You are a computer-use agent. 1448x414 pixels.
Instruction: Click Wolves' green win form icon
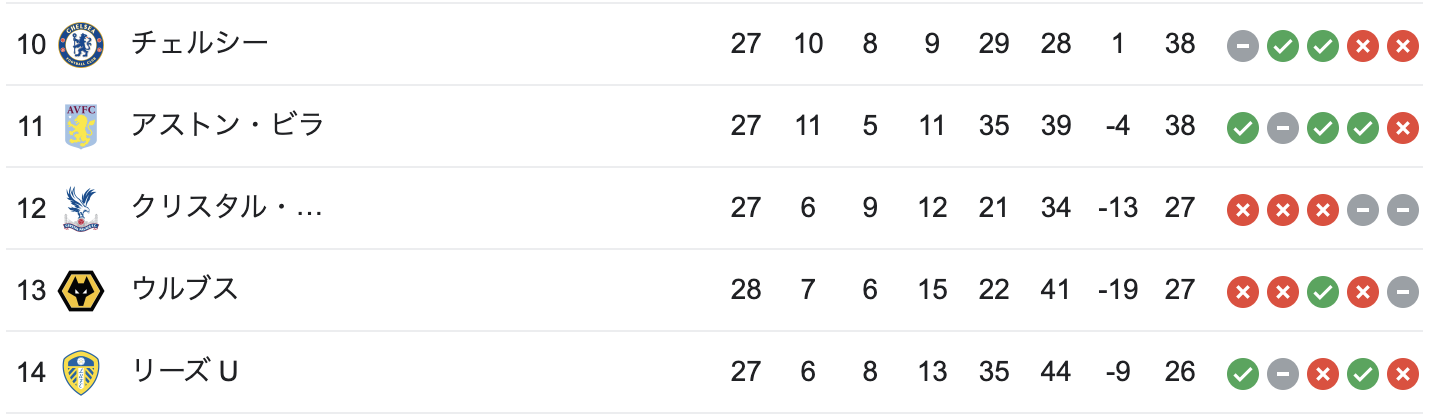pyautogui.click(x=1323, y=291)
